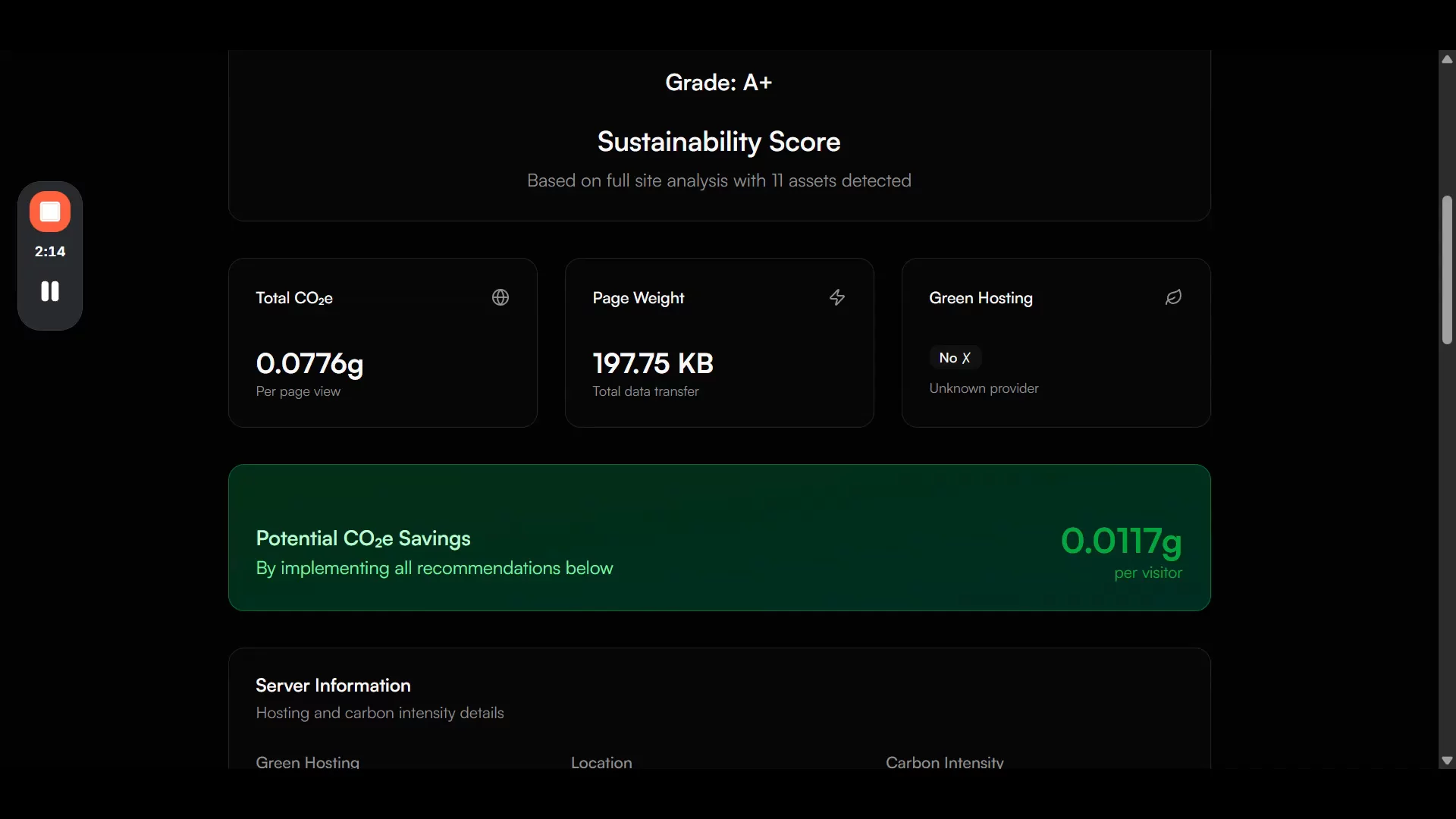Stop the screen recording
Viewport: 1456px width, 819px height.
click(49, 212)
